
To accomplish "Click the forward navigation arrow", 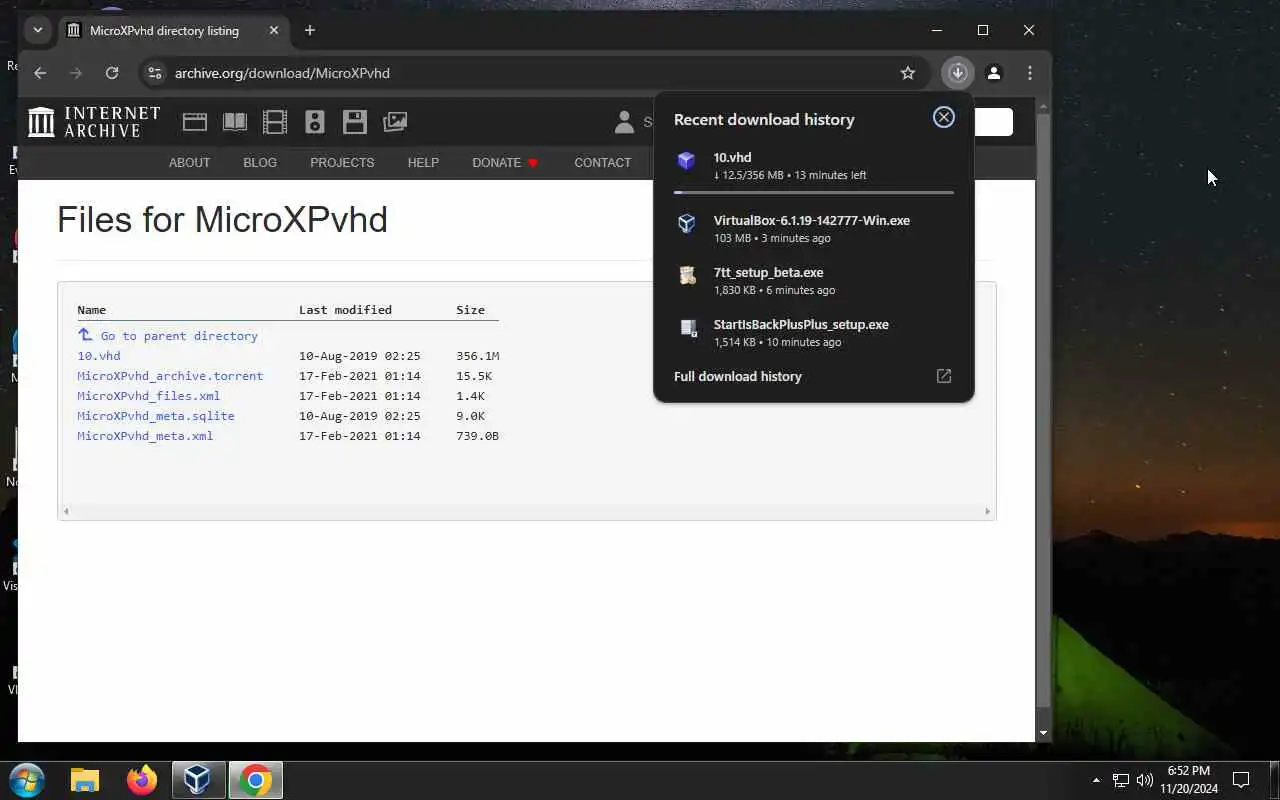I will 76,73.
